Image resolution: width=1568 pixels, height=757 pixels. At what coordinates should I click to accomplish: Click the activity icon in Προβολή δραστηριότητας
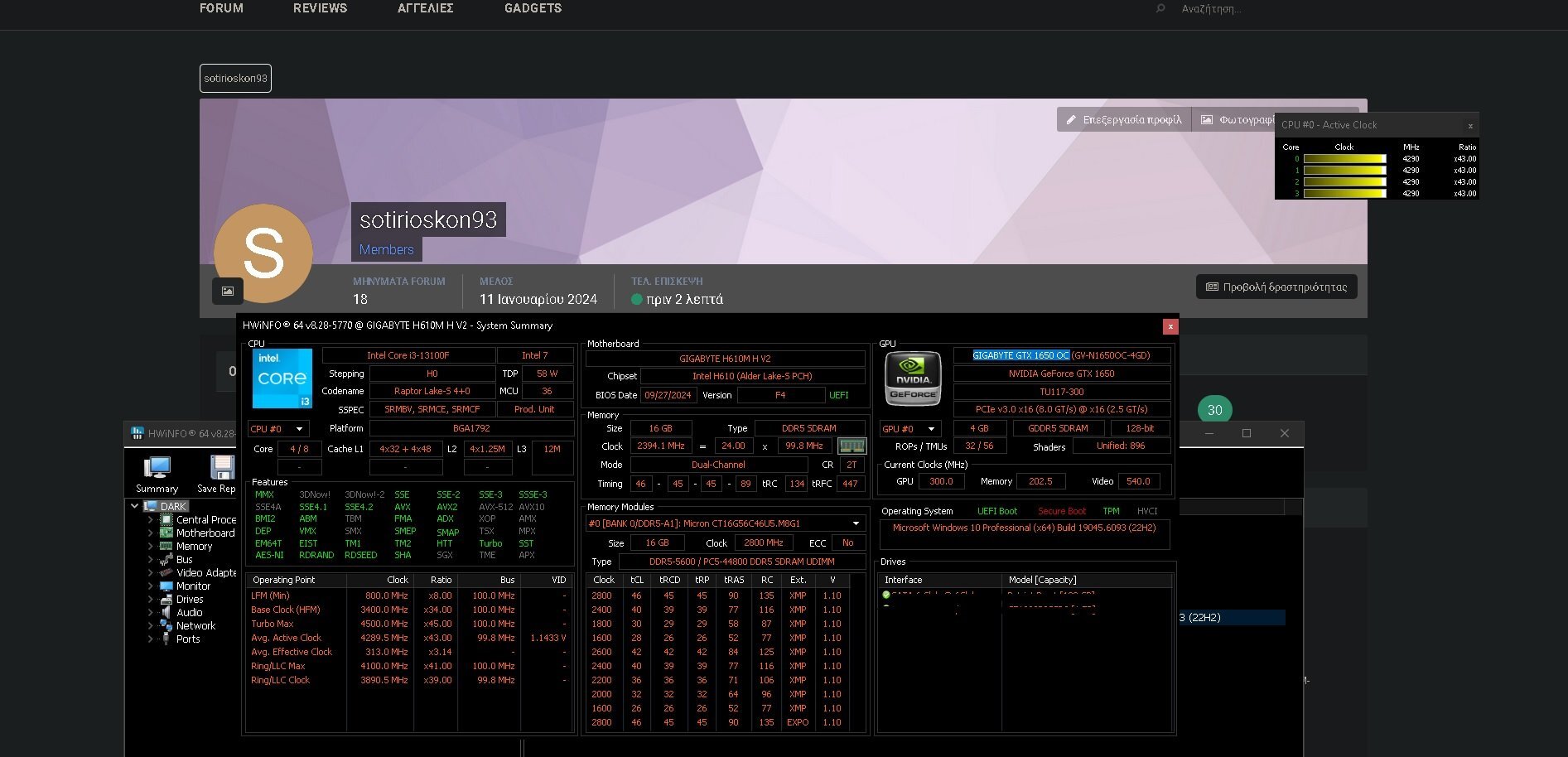pyautogui.click(x=1212, y=287)
